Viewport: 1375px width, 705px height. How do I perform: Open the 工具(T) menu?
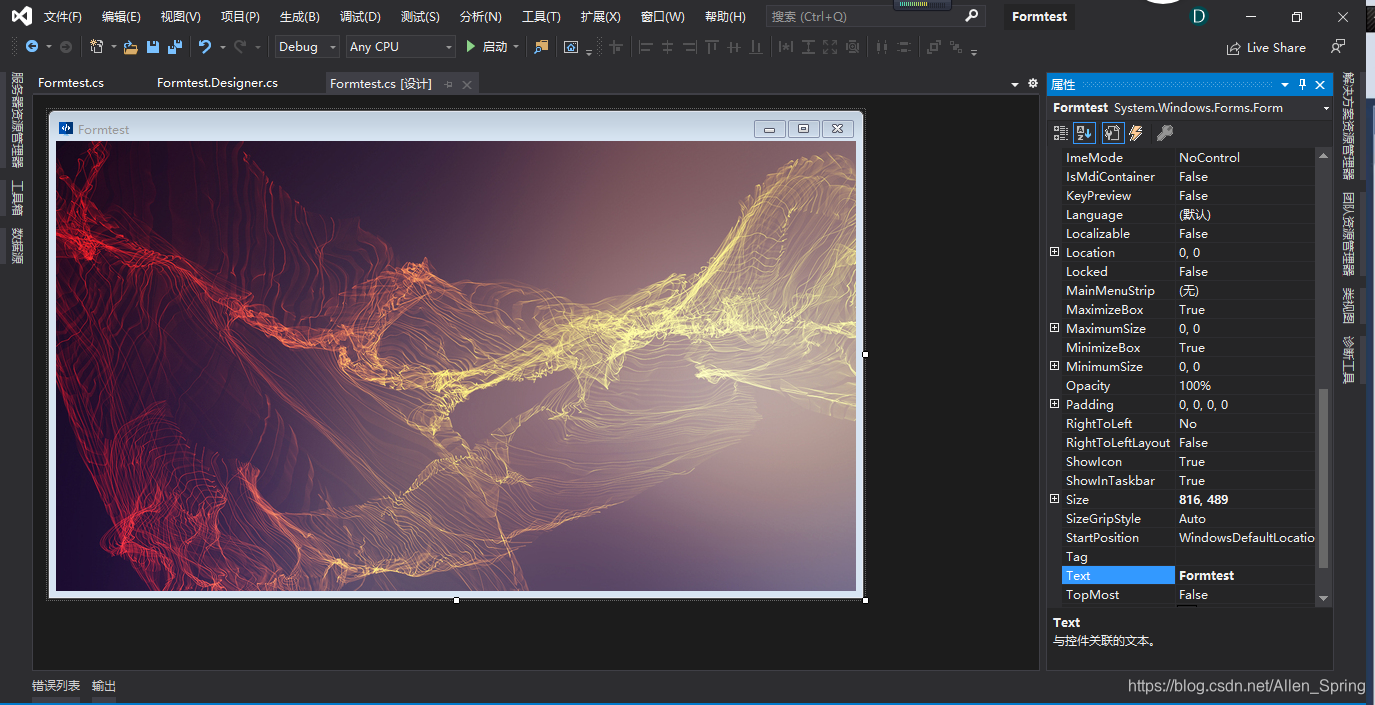tap(541, 17)
